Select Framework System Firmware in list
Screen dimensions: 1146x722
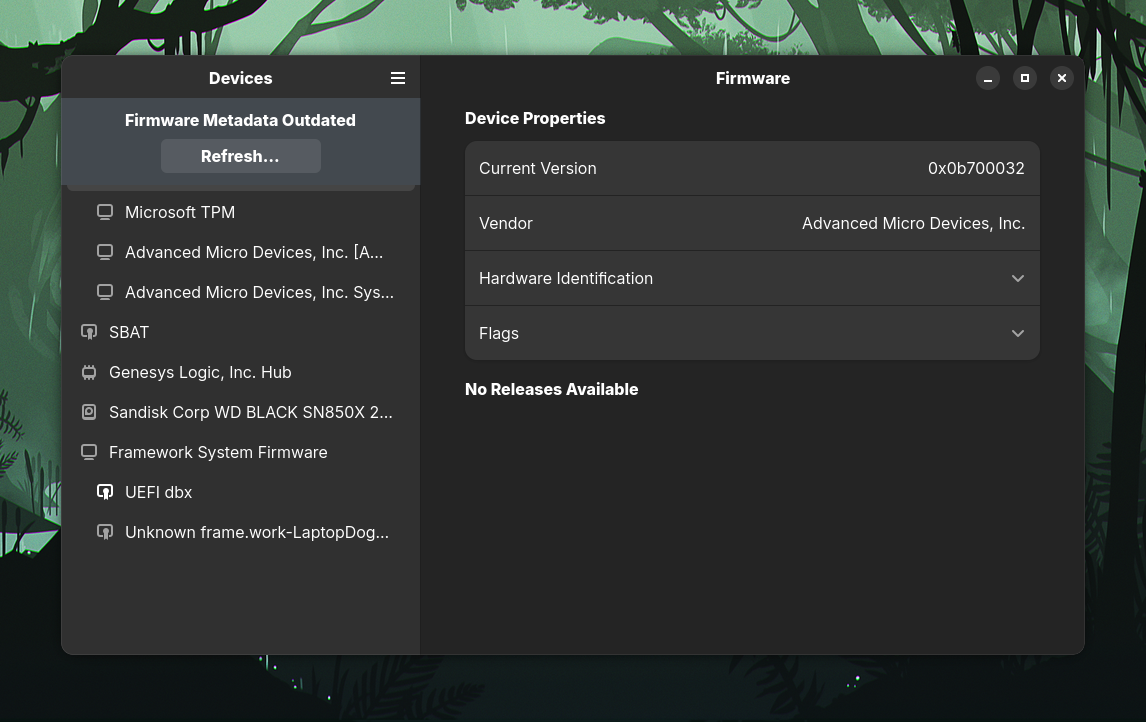218,452
